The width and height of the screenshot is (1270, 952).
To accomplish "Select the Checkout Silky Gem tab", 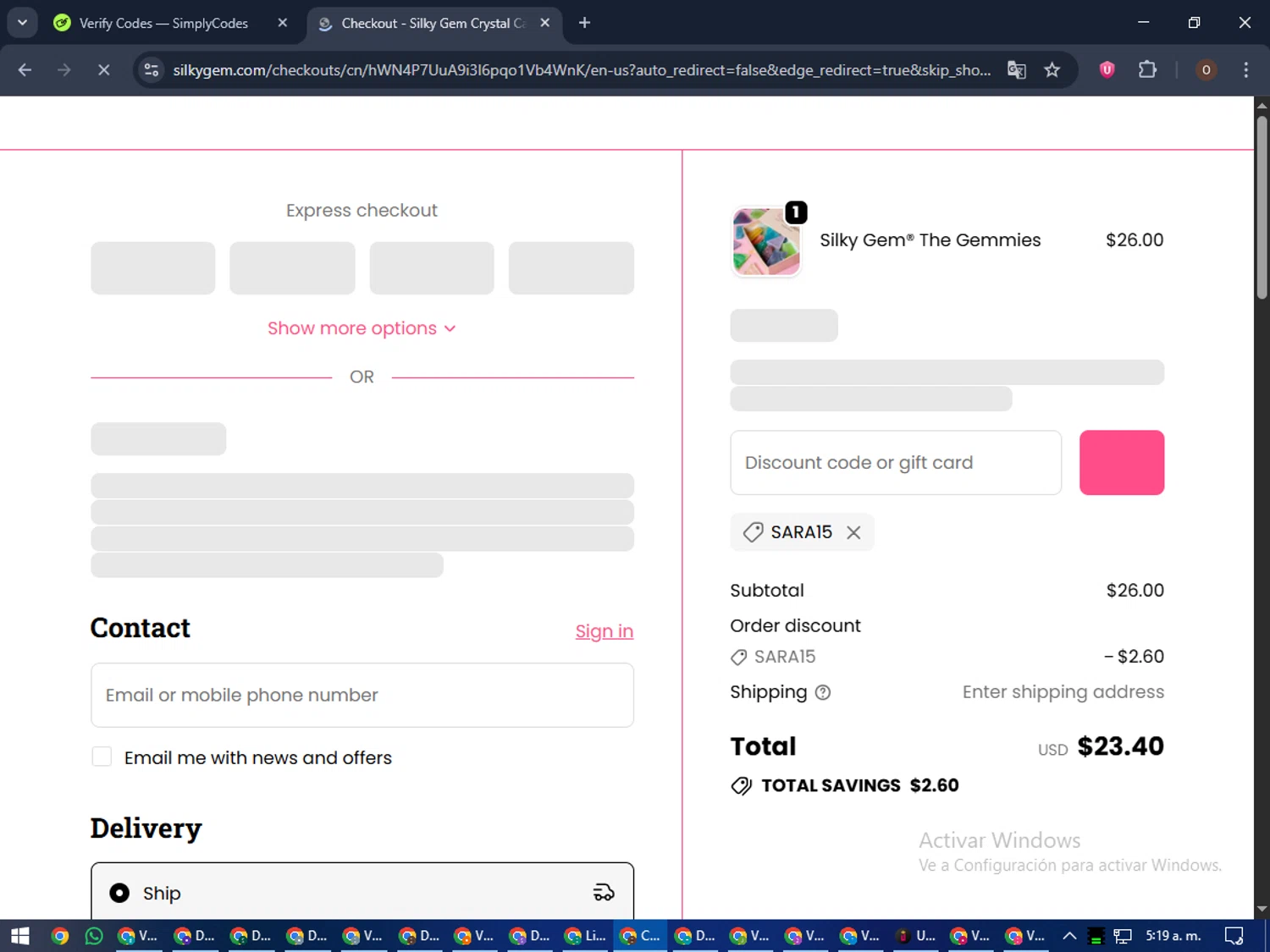I will (433, 23).
